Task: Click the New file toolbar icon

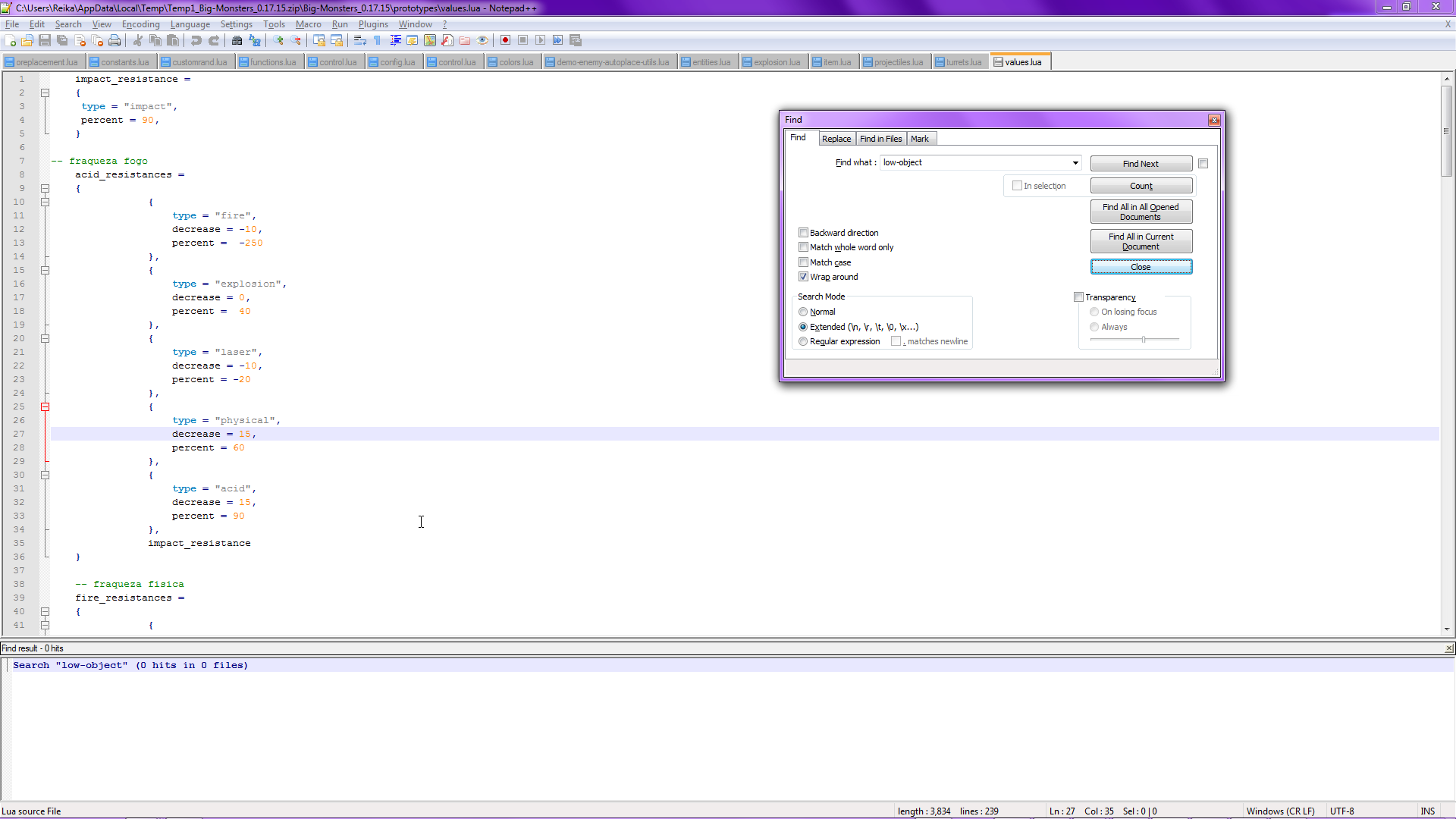Action: (x=11, y=40)
